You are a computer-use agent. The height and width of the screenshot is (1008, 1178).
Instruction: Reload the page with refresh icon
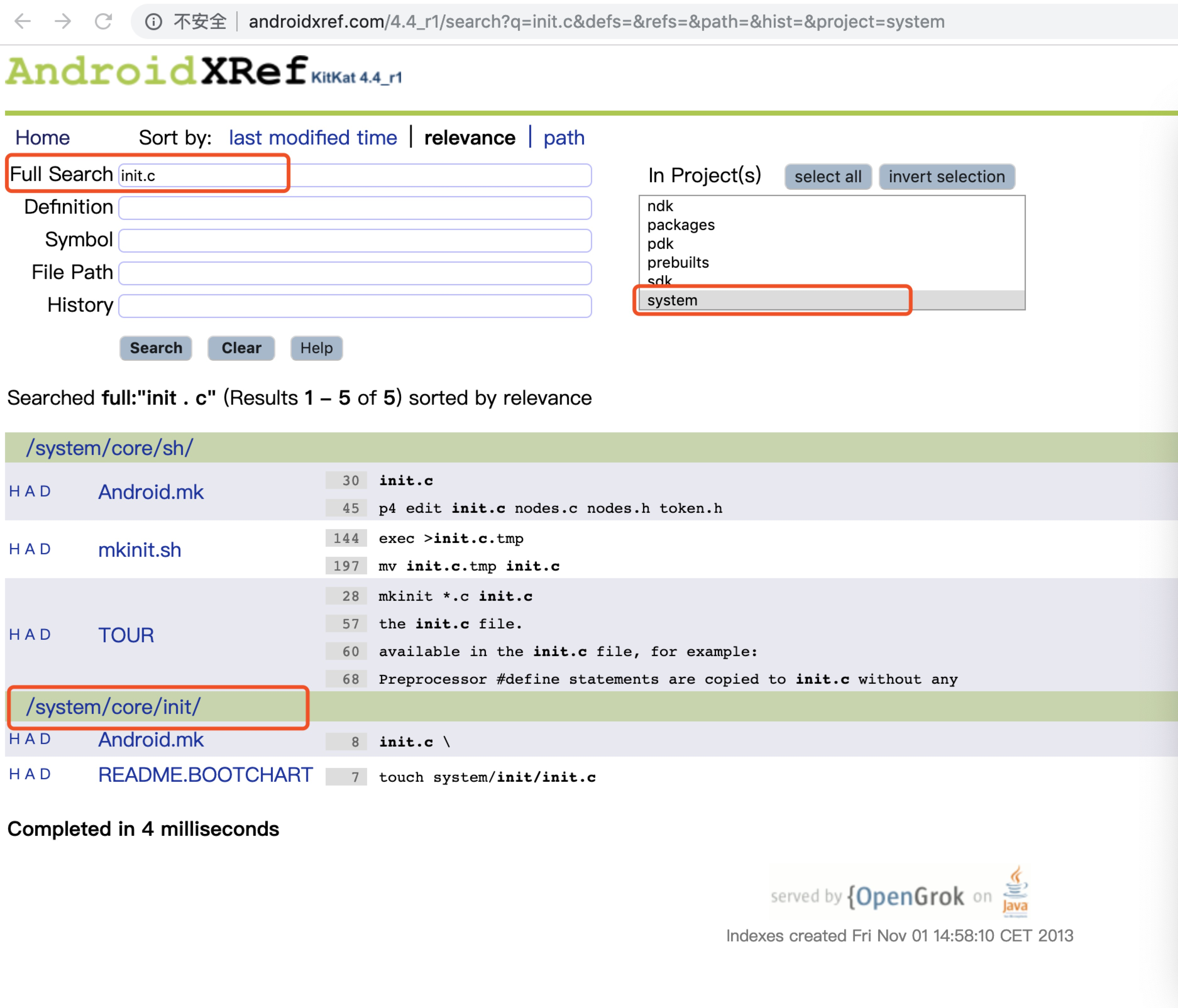click(103, 22)
